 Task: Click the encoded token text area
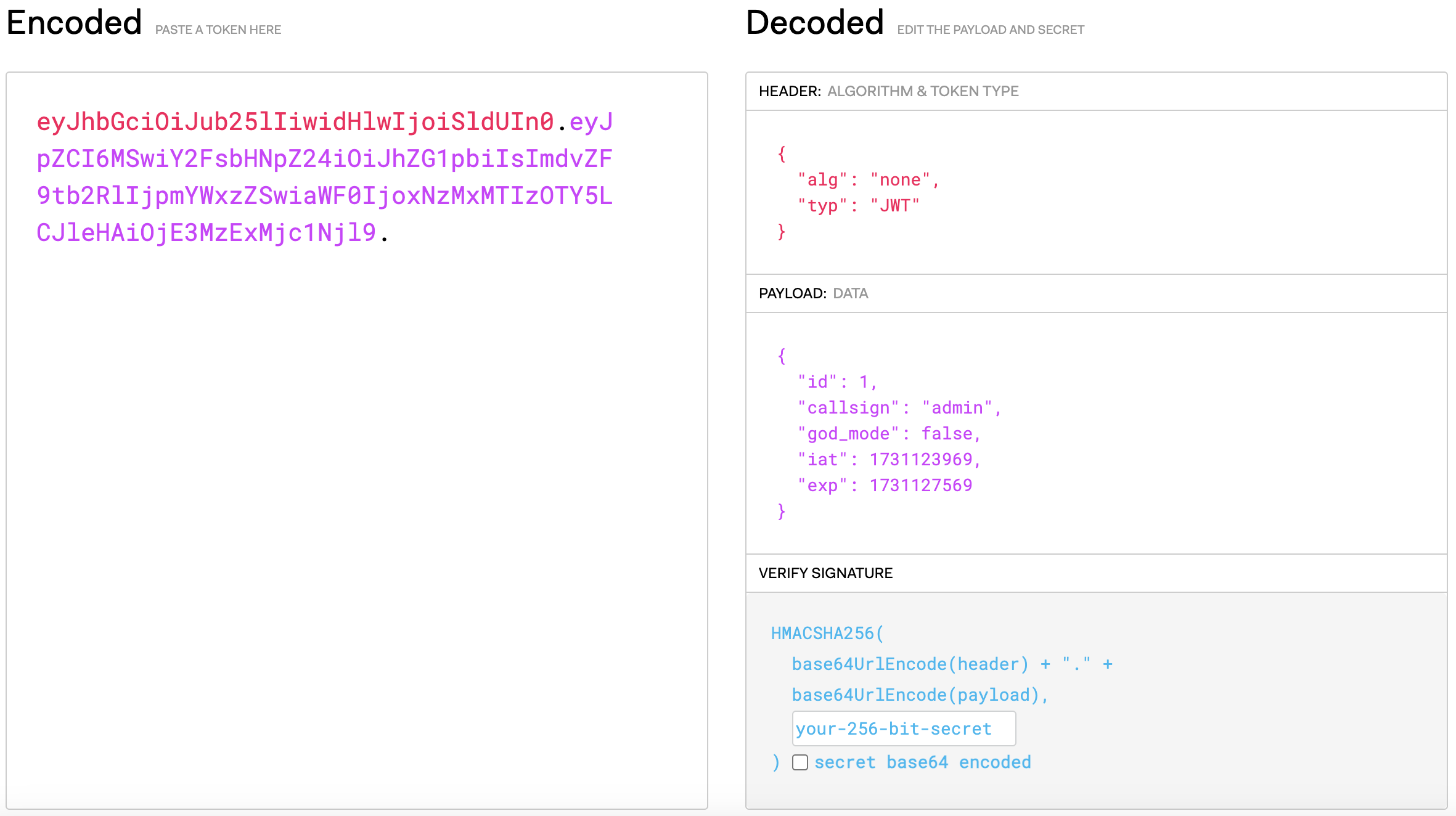click(x=357, y=440)
